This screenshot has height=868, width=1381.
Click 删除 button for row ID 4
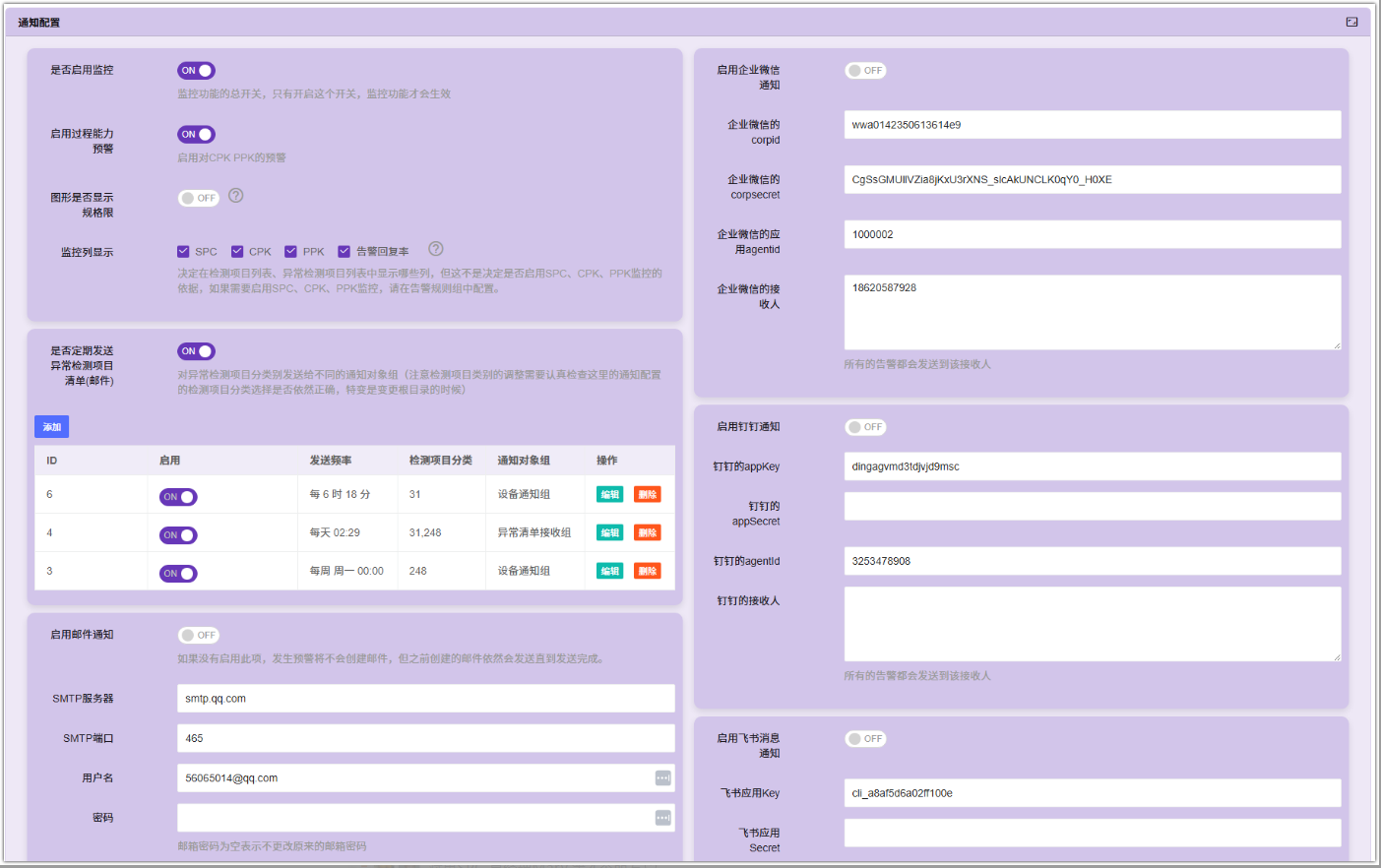click(x=647, y=533)
